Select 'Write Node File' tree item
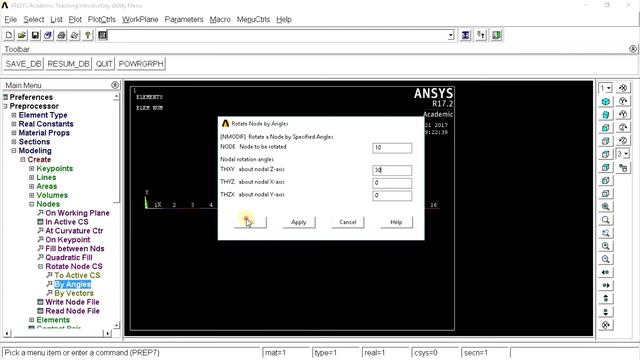This screenshot has width=640, height=360. tap(72, 302)
